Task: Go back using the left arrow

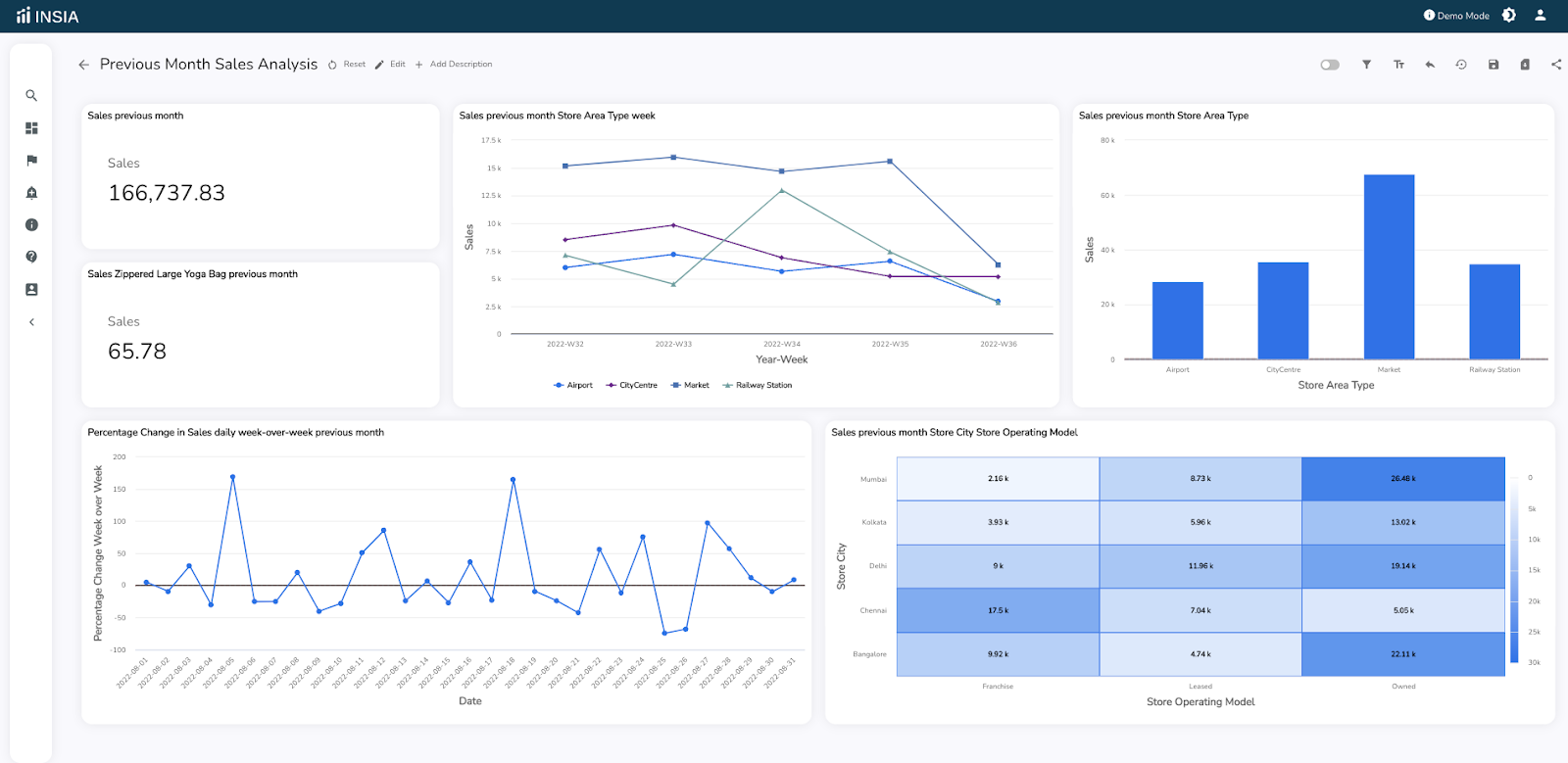Action: pyautogui.click(x=83, y=65)
